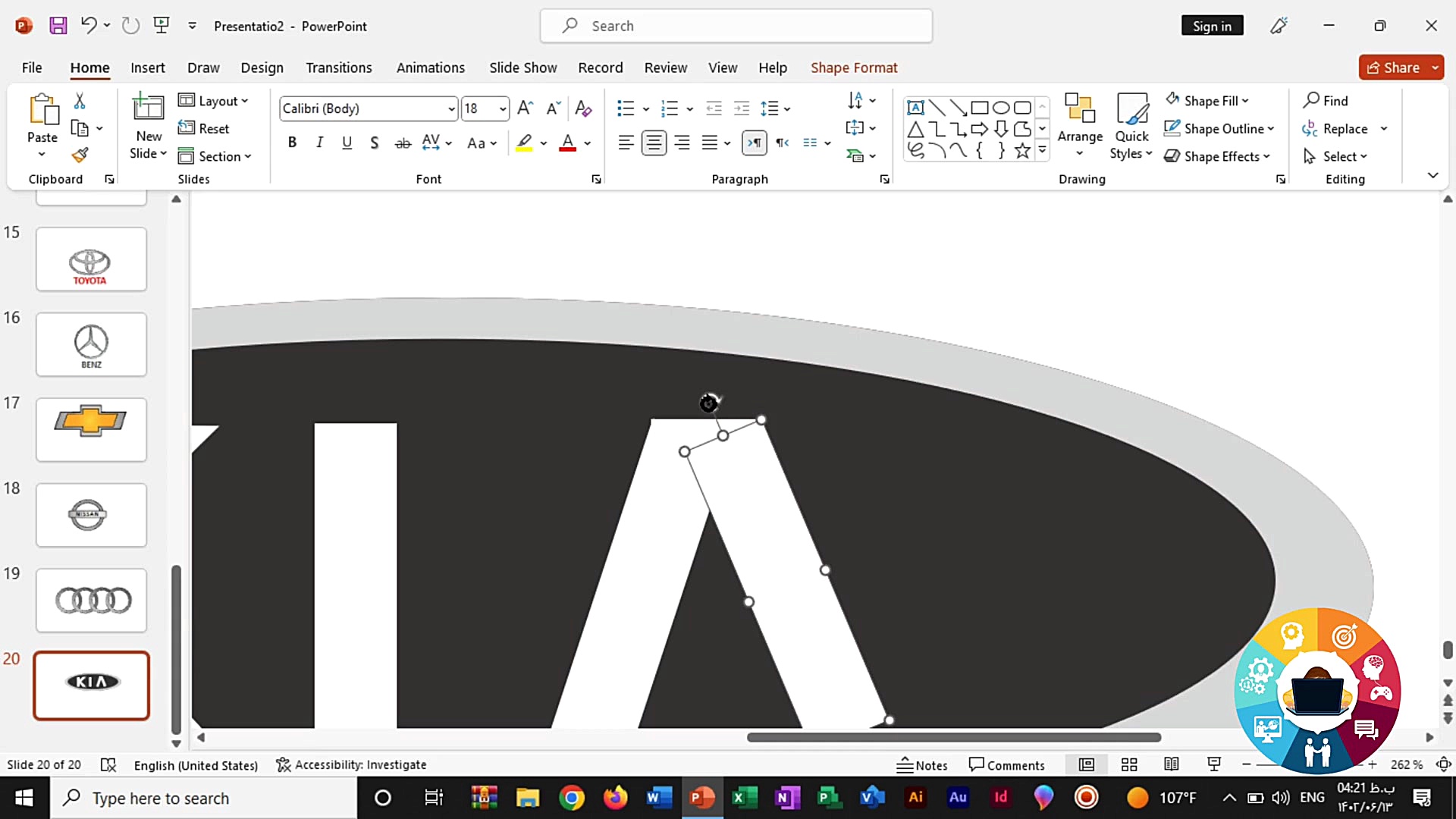This screenshot has width=1456, height=819.
Task: Click the text highlight color swatch
Action: tap(524, 143)
